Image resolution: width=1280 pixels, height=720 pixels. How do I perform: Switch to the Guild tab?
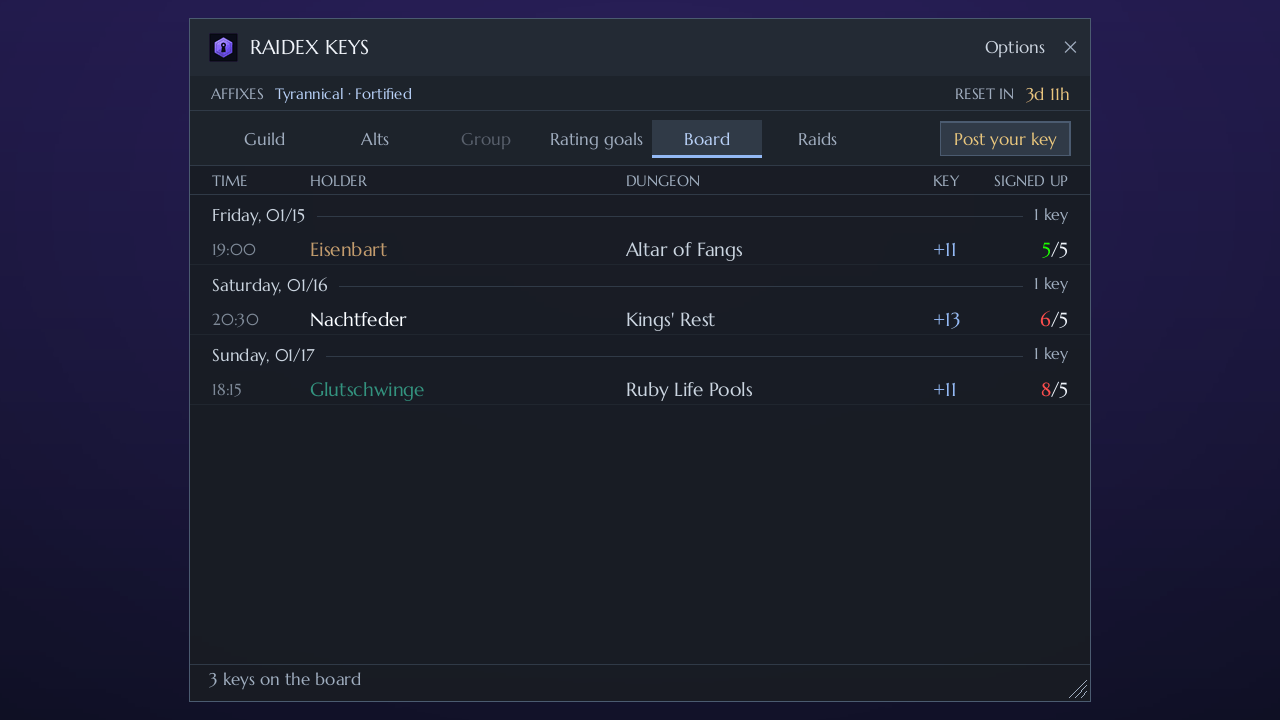265,139
